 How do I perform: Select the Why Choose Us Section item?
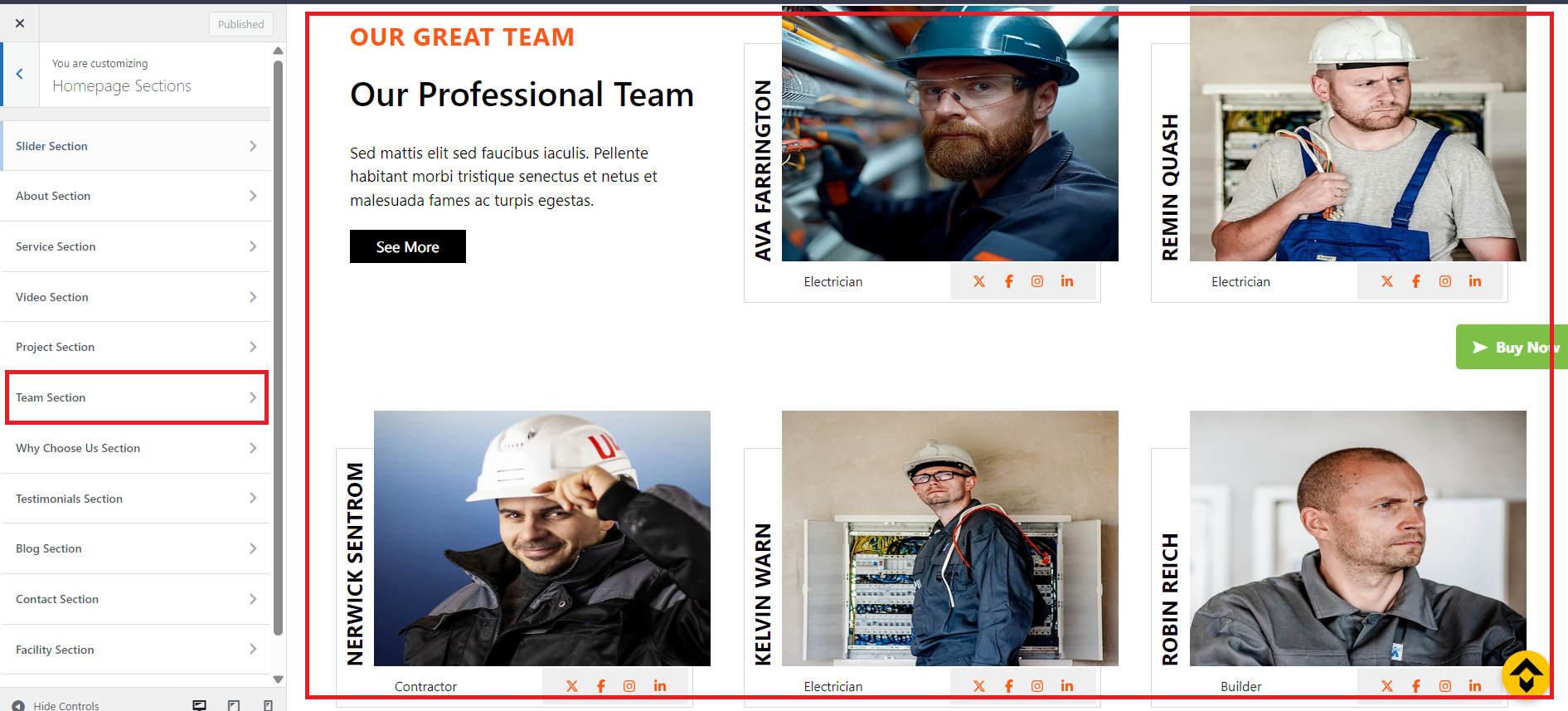coord(137,448)
